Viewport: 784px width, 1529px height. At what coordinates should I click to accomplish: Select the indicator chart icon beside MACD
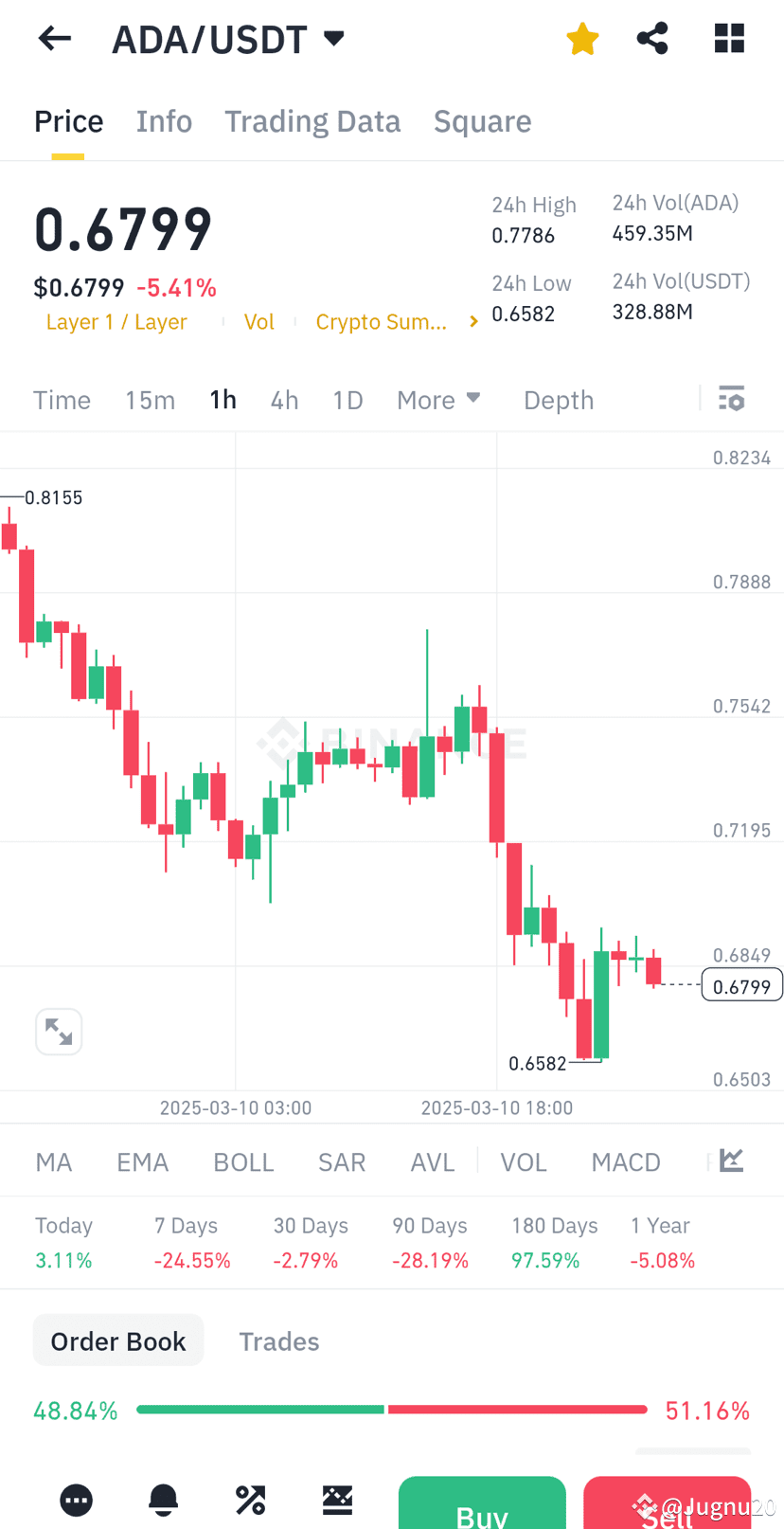[729, 1160]
